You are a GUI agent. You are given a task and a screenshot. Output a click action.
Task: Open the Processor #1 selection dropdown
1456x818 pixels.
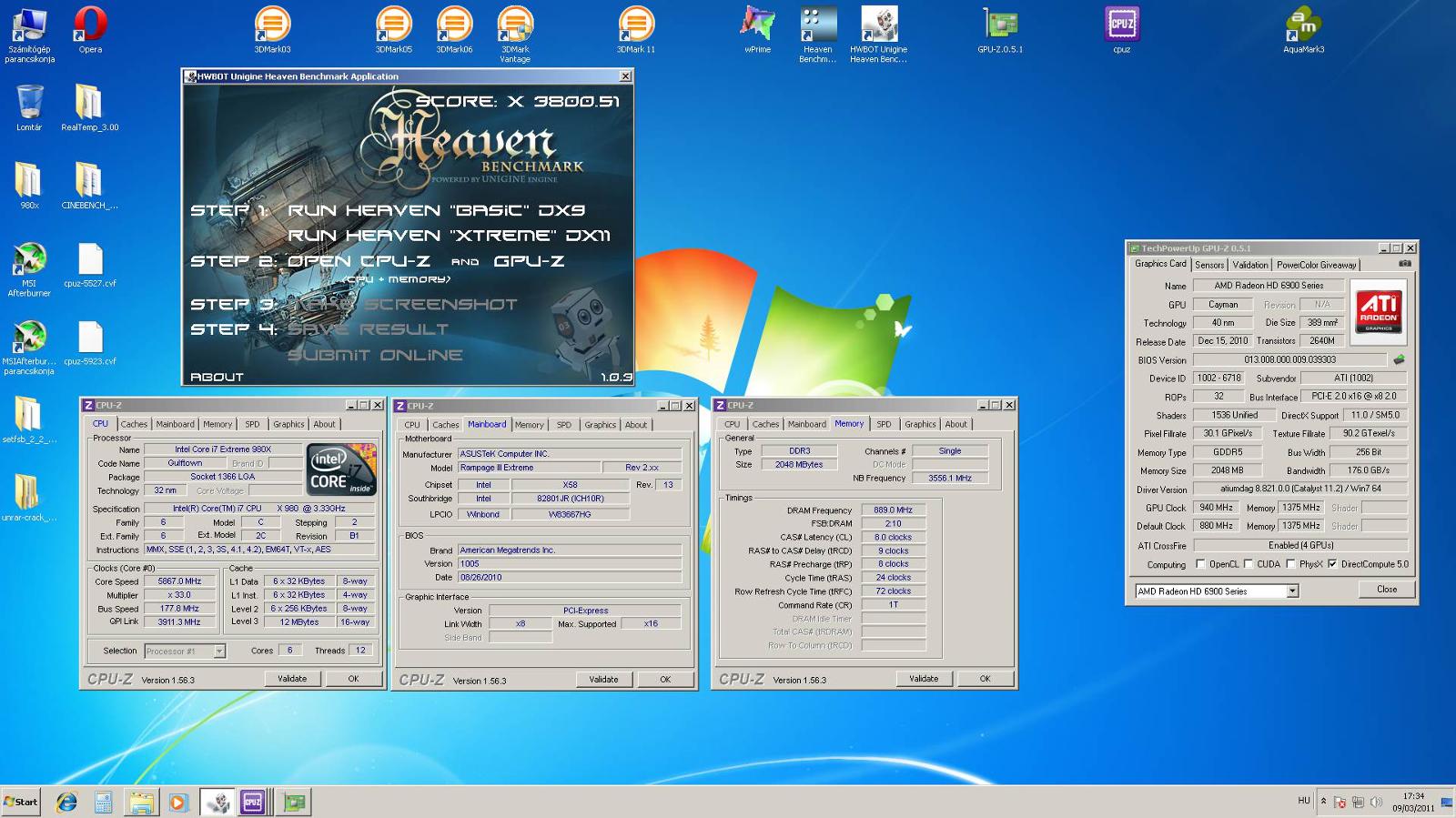pos(184,651)
